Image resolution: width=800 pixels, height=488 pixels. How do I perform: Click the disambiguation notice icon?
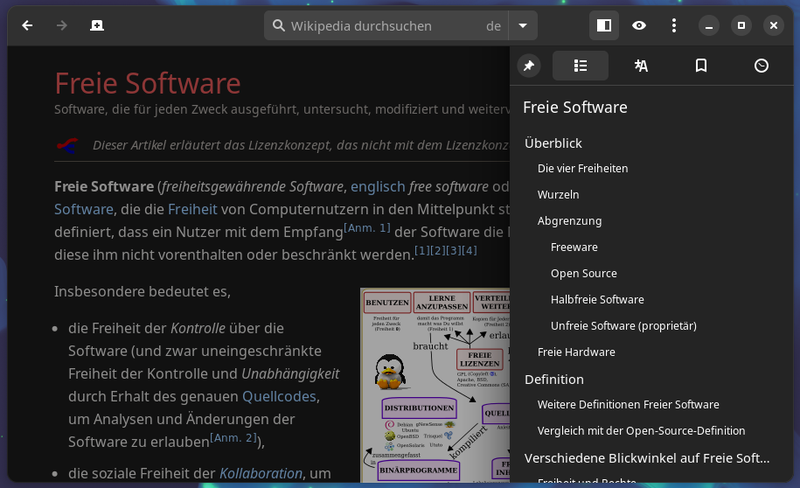click(67, 145)
